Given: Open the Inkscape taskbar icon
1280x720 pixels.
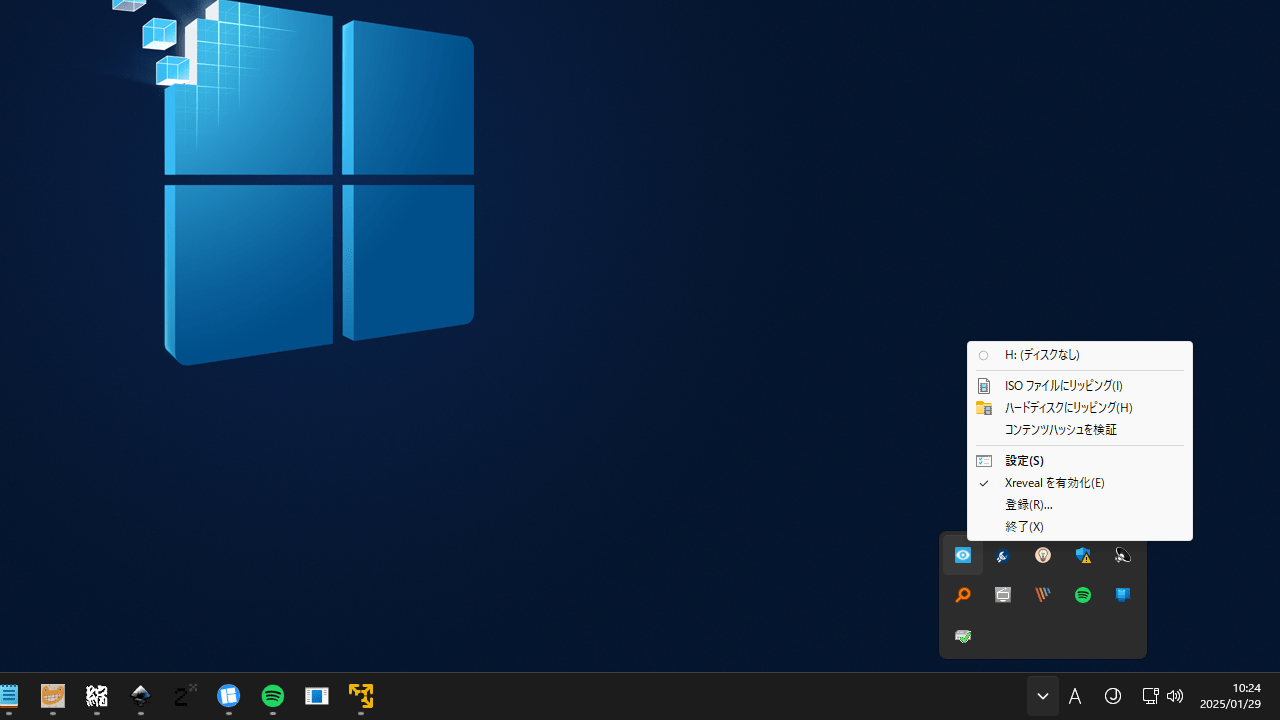Looking at the screenshot, I should point(141,696).
